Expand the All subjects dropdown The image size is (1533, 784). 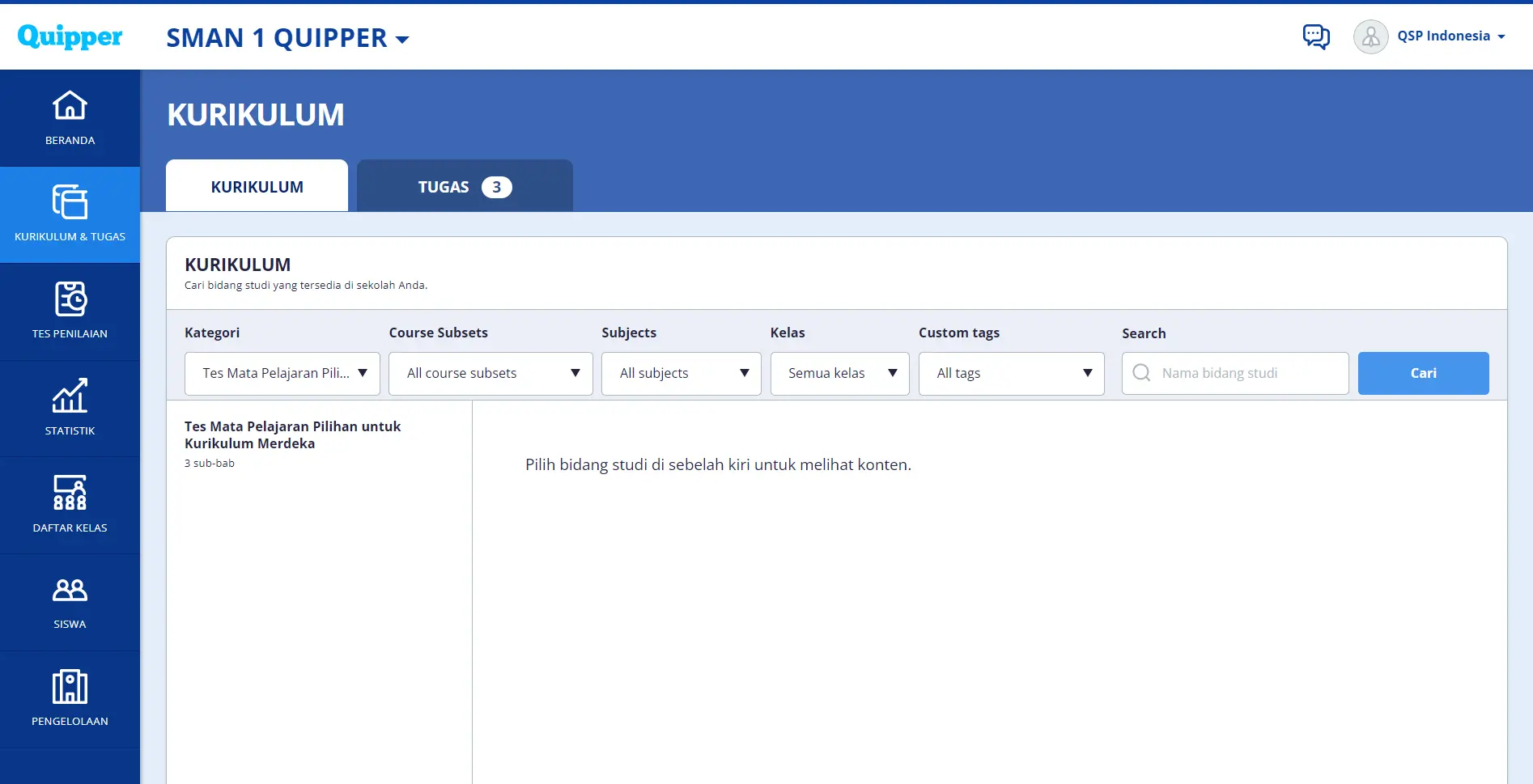click(x=682, y=374)
